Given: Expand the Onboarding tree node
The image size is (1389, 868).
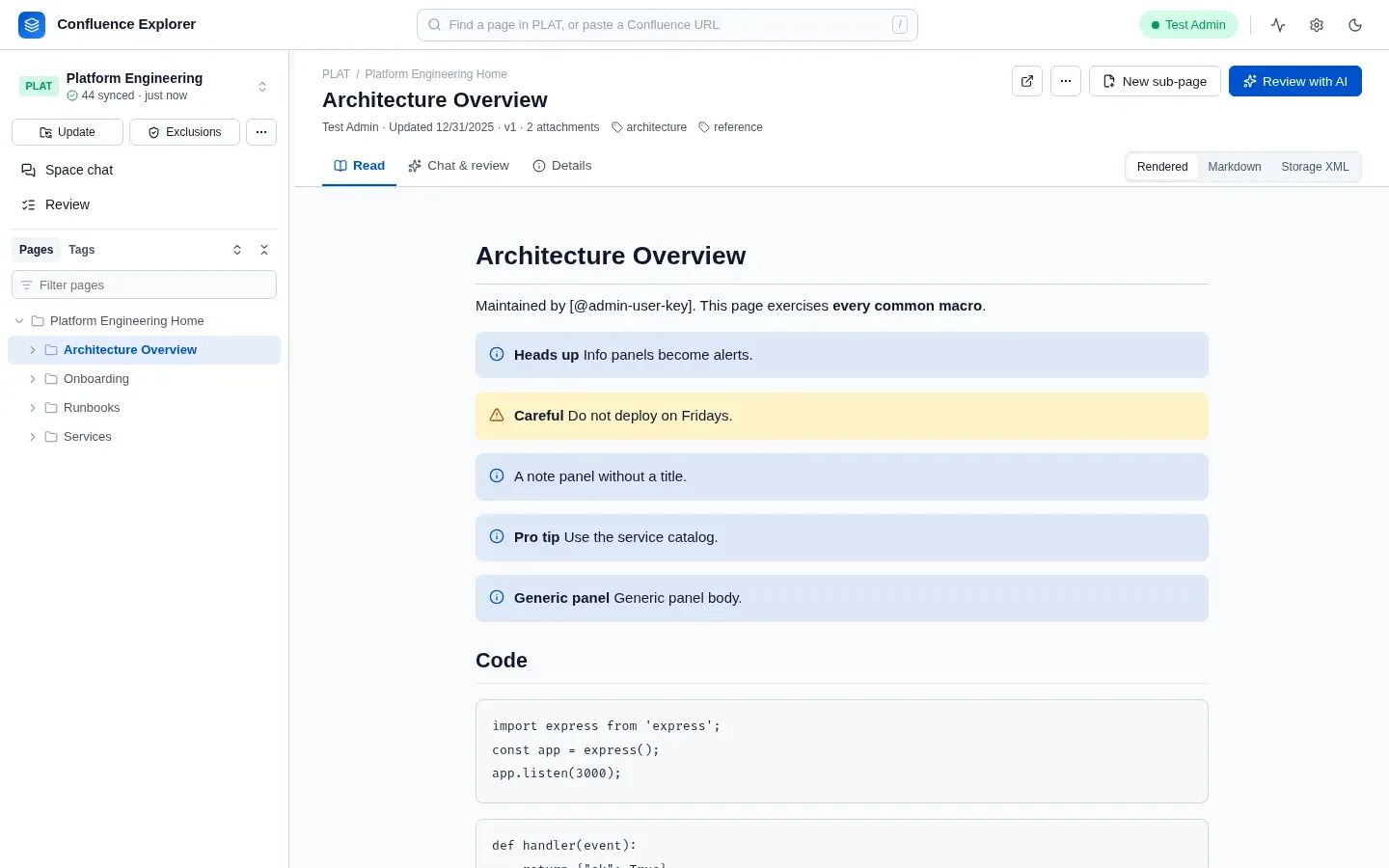Looking at the screenshot, I should pyautogui.click(x=33, y=379).
